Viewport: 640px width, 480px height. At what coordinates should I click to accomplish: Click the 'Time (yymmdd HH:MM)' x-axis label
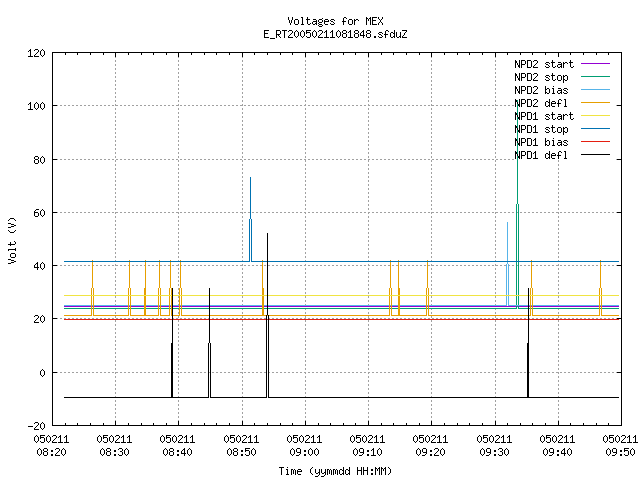pos(335,471)
